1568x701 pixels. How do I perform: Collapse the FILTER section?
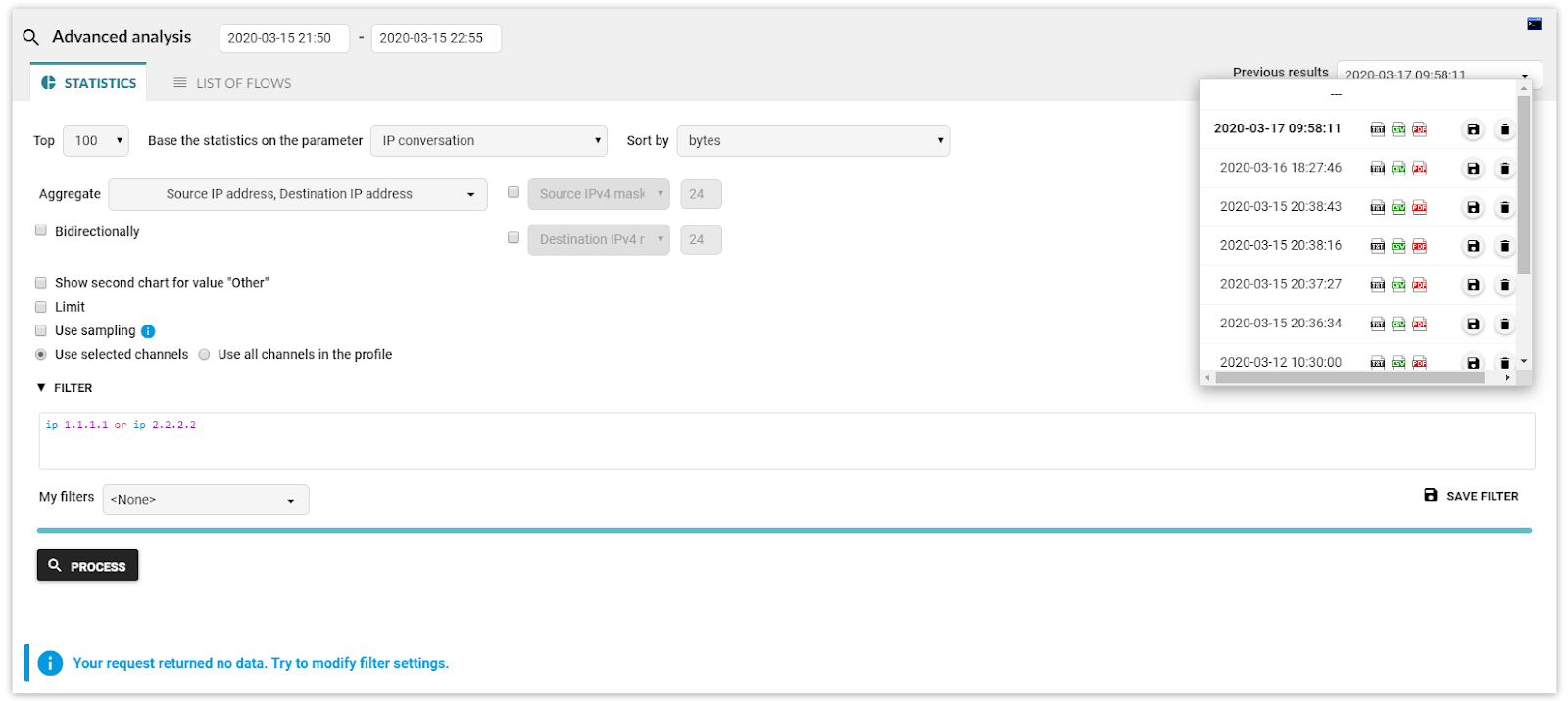[x=42, y=388]
